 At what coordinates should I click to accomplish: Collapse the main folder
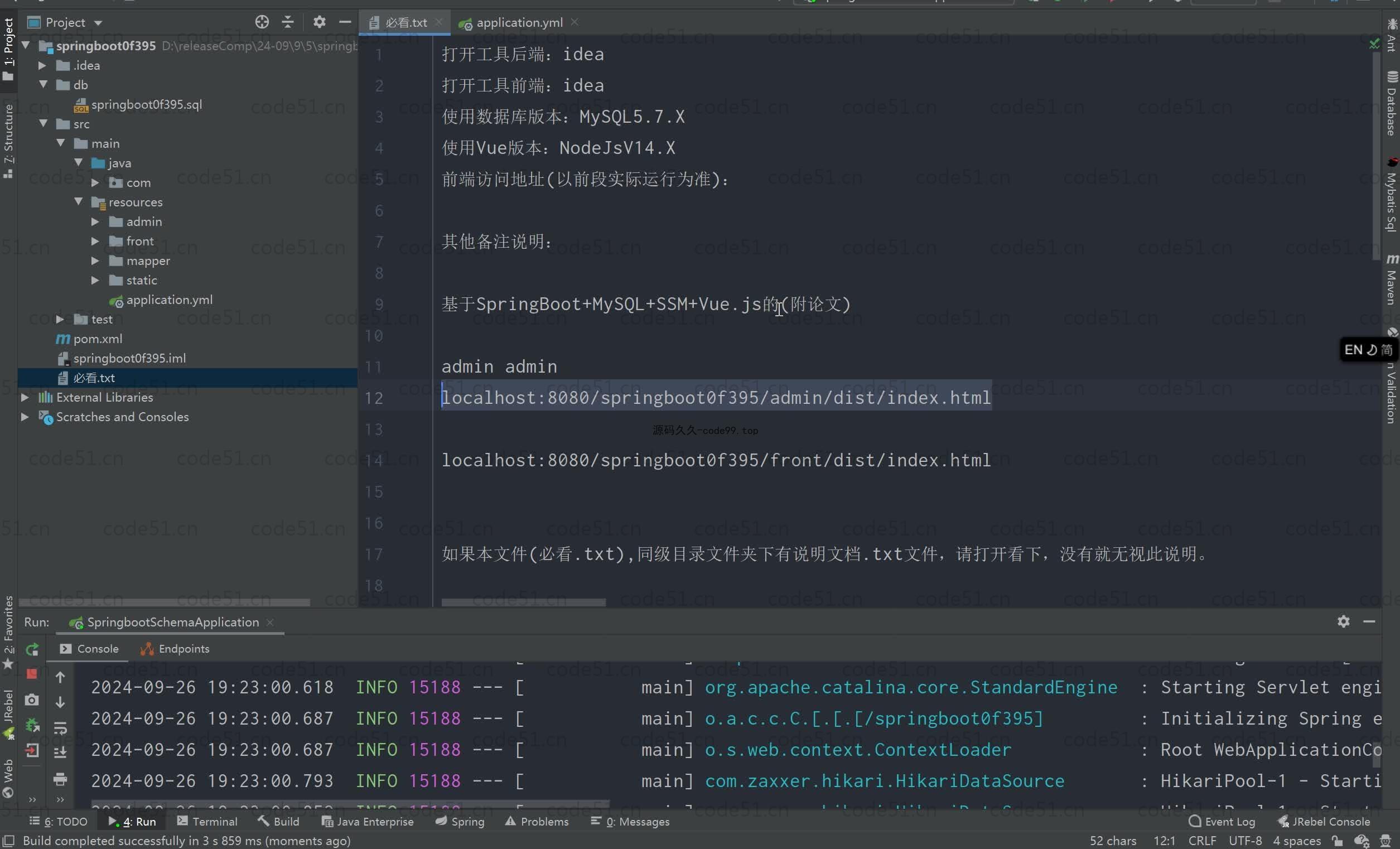[x=61, y=143]
